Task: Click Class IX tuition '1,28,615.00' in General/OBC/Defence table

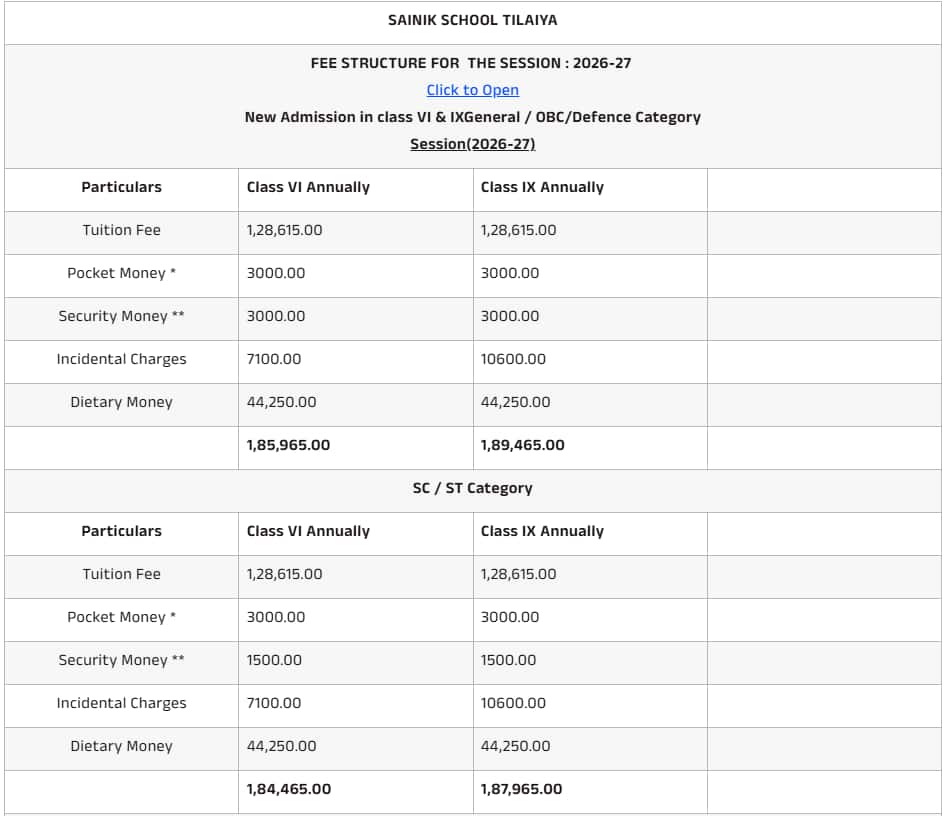Action: click(518, 230)
